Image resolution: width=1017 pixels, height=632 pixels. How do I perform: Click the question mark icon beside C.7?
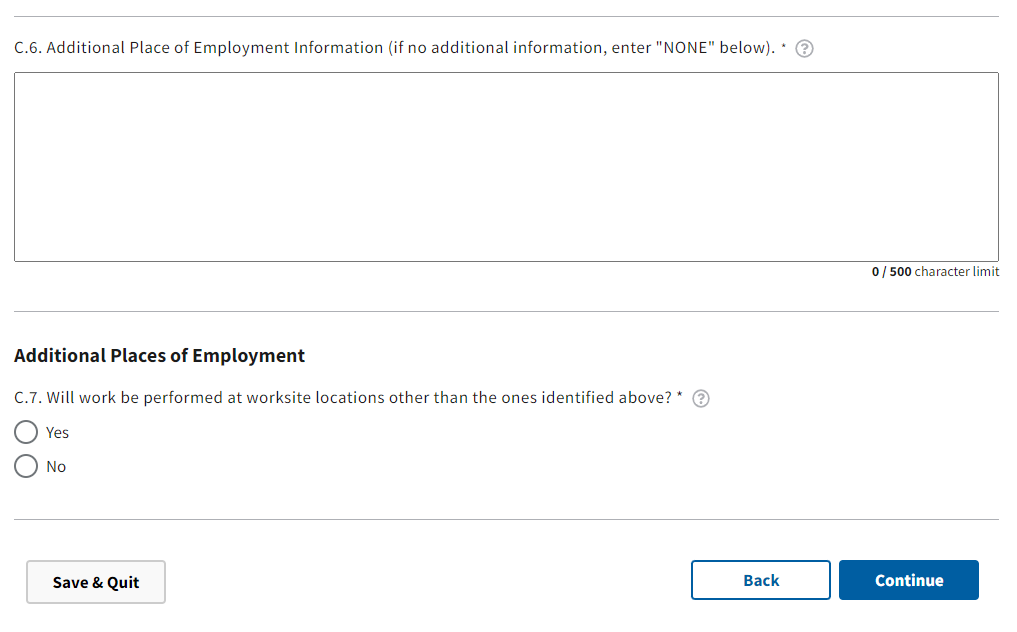click(701, 399)
